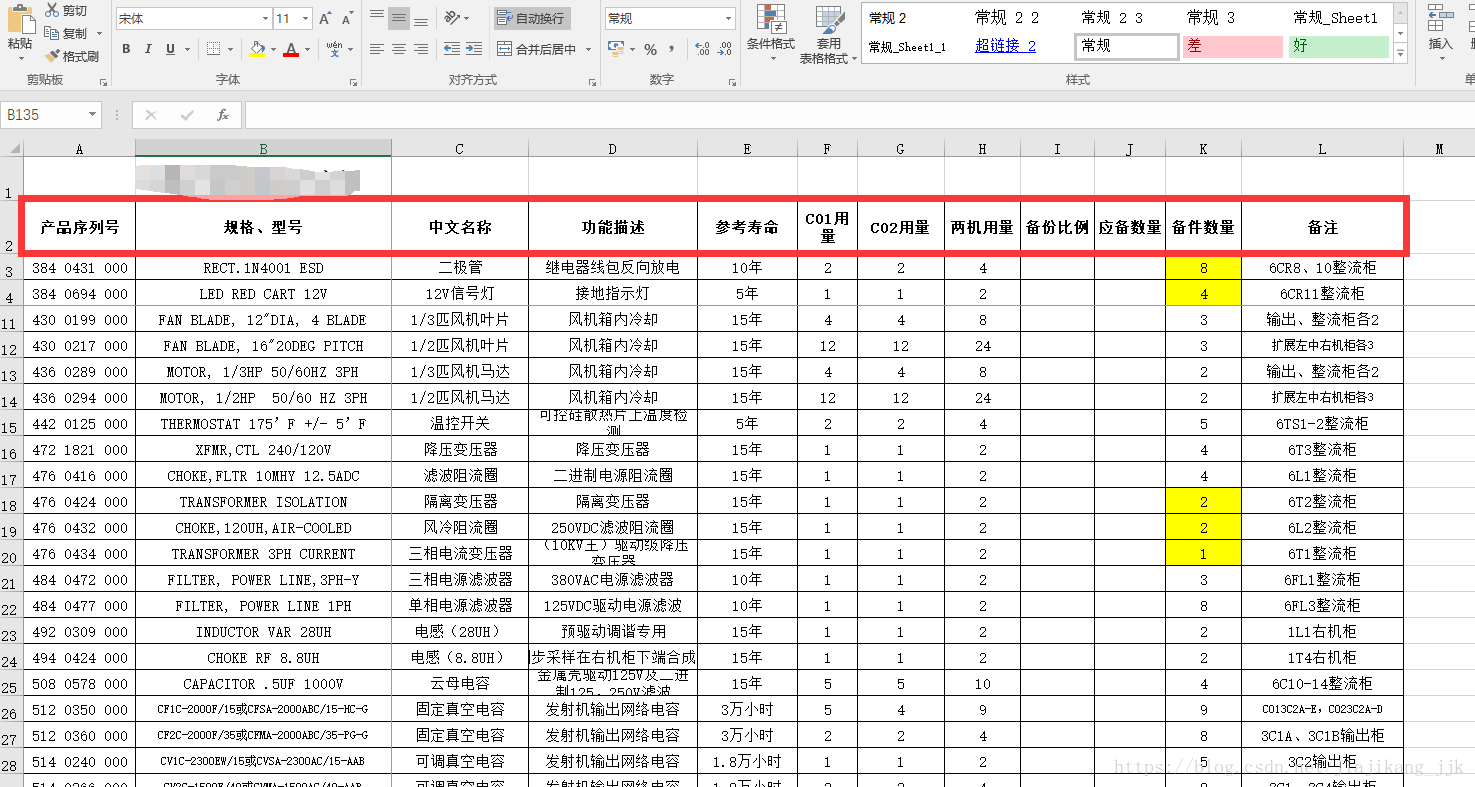Apply red font color A
Viewport: 1475px width, 787px height.
coord(291,49)
